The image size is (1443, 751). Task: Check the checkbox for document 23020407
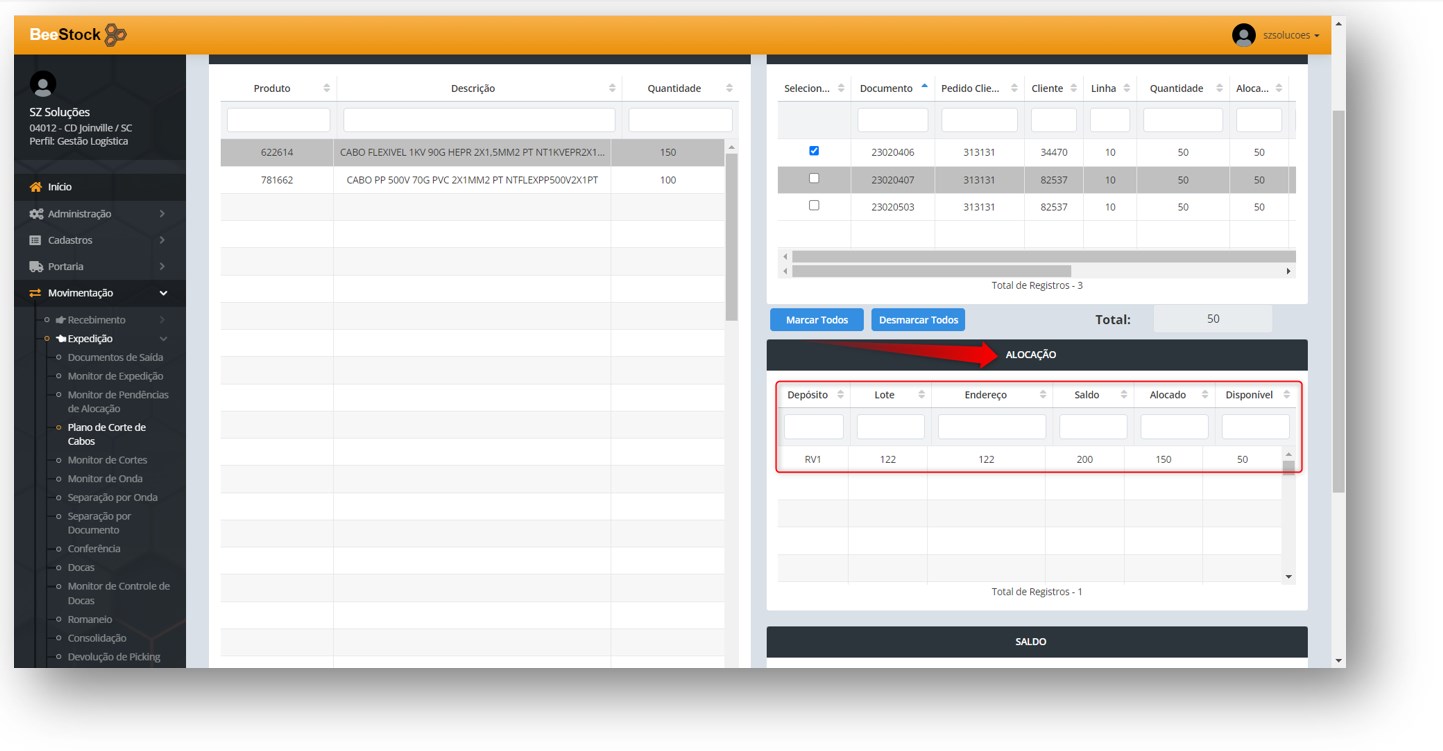813,178
